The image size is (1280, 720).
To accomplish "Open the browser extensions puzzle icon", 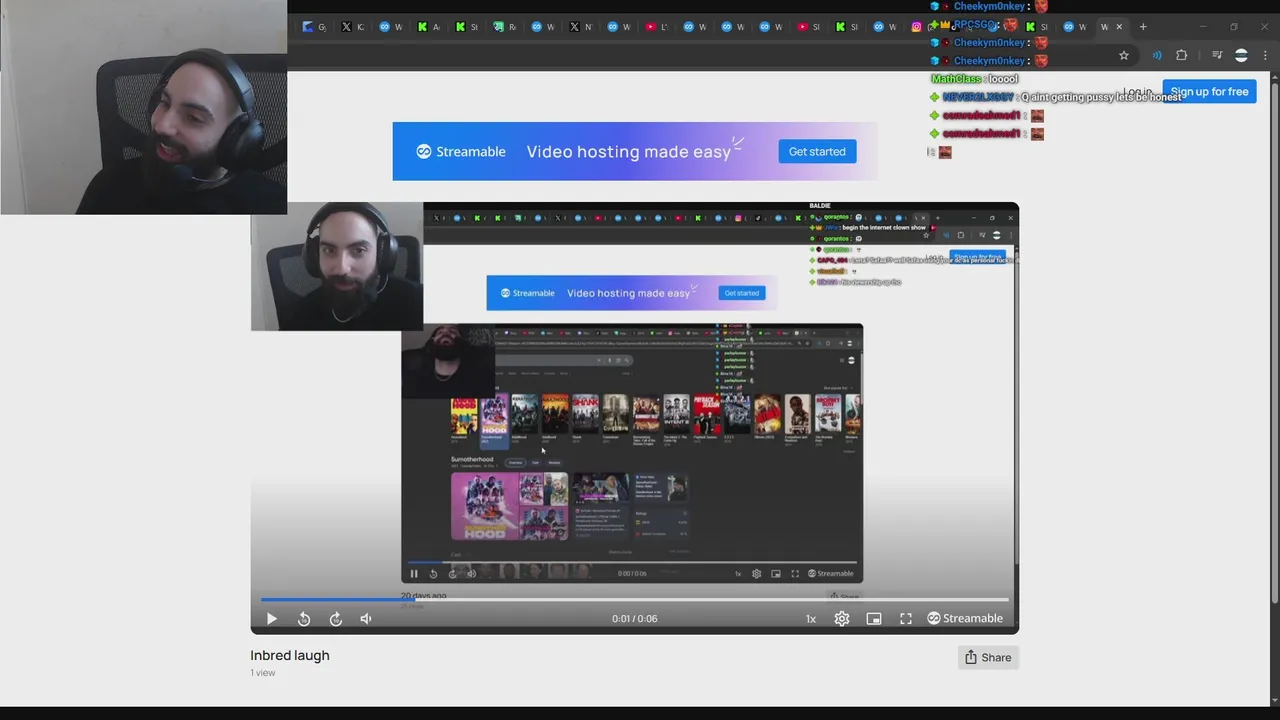I will click(x=1182, y=56).
